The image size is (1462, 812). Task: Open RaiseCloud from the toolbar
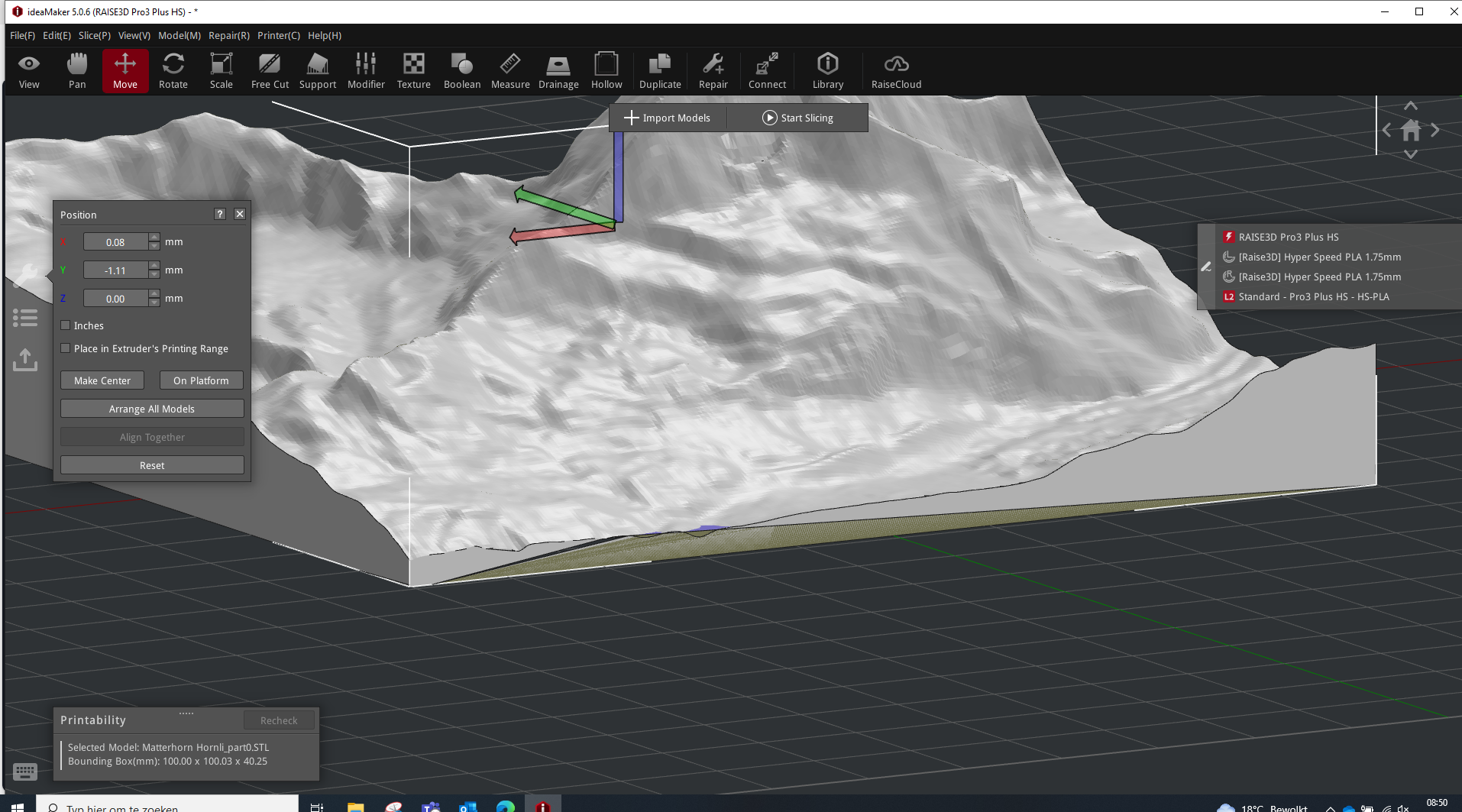tap(896, 70)
